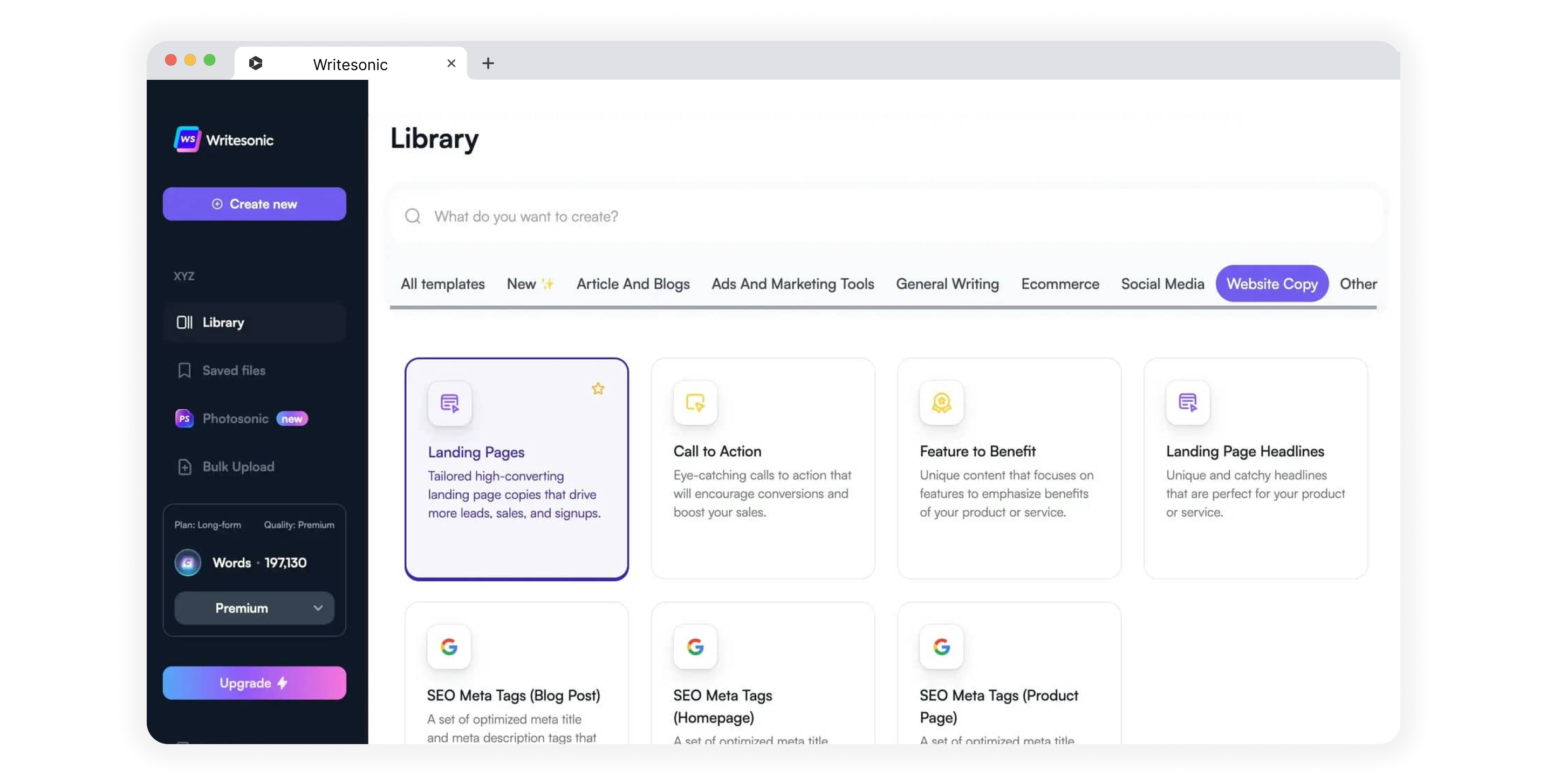Click the Call to Action template icon
Image resolution: width=1547 pixels, height=784 pixels.
[x=695, y=402]
